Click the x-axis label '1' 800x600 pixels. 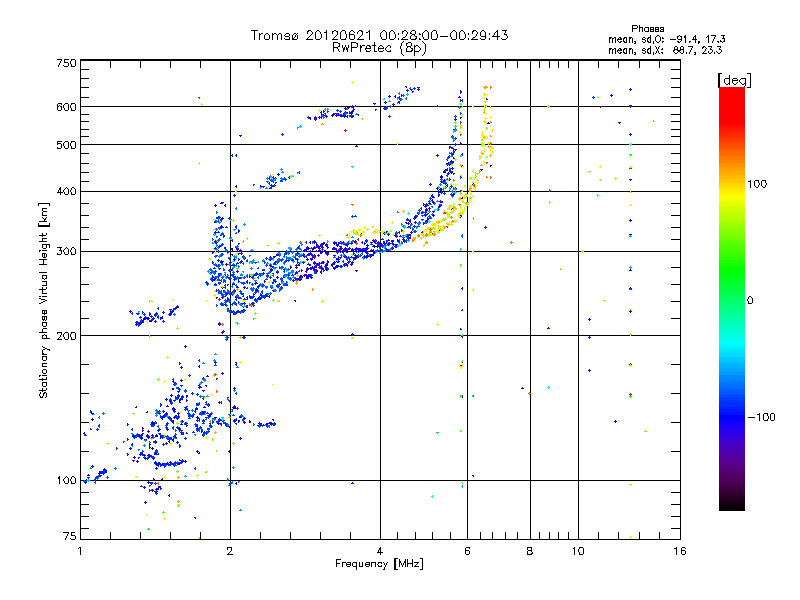point(80,551)
